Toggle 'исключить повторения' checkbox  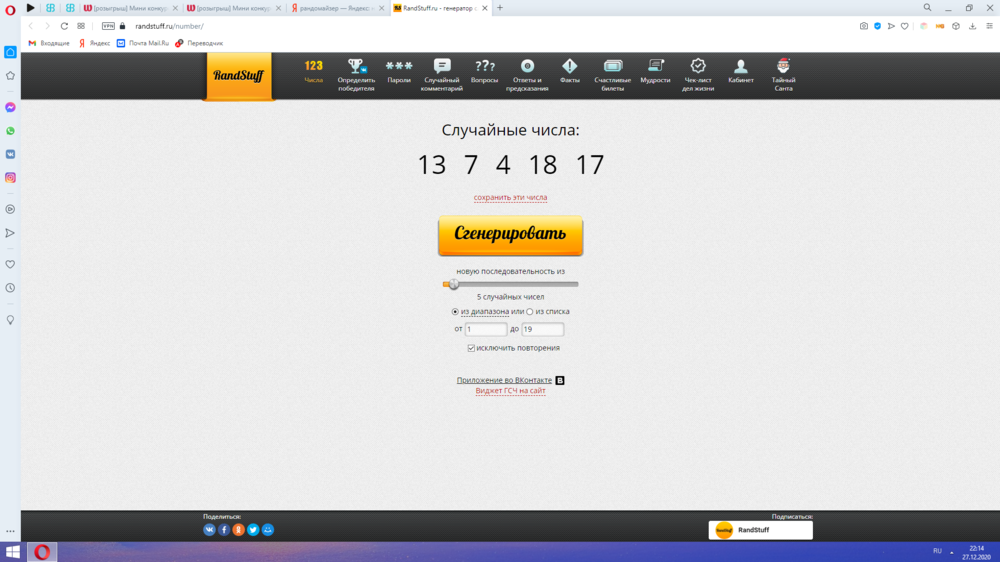(x=471, y=348)
